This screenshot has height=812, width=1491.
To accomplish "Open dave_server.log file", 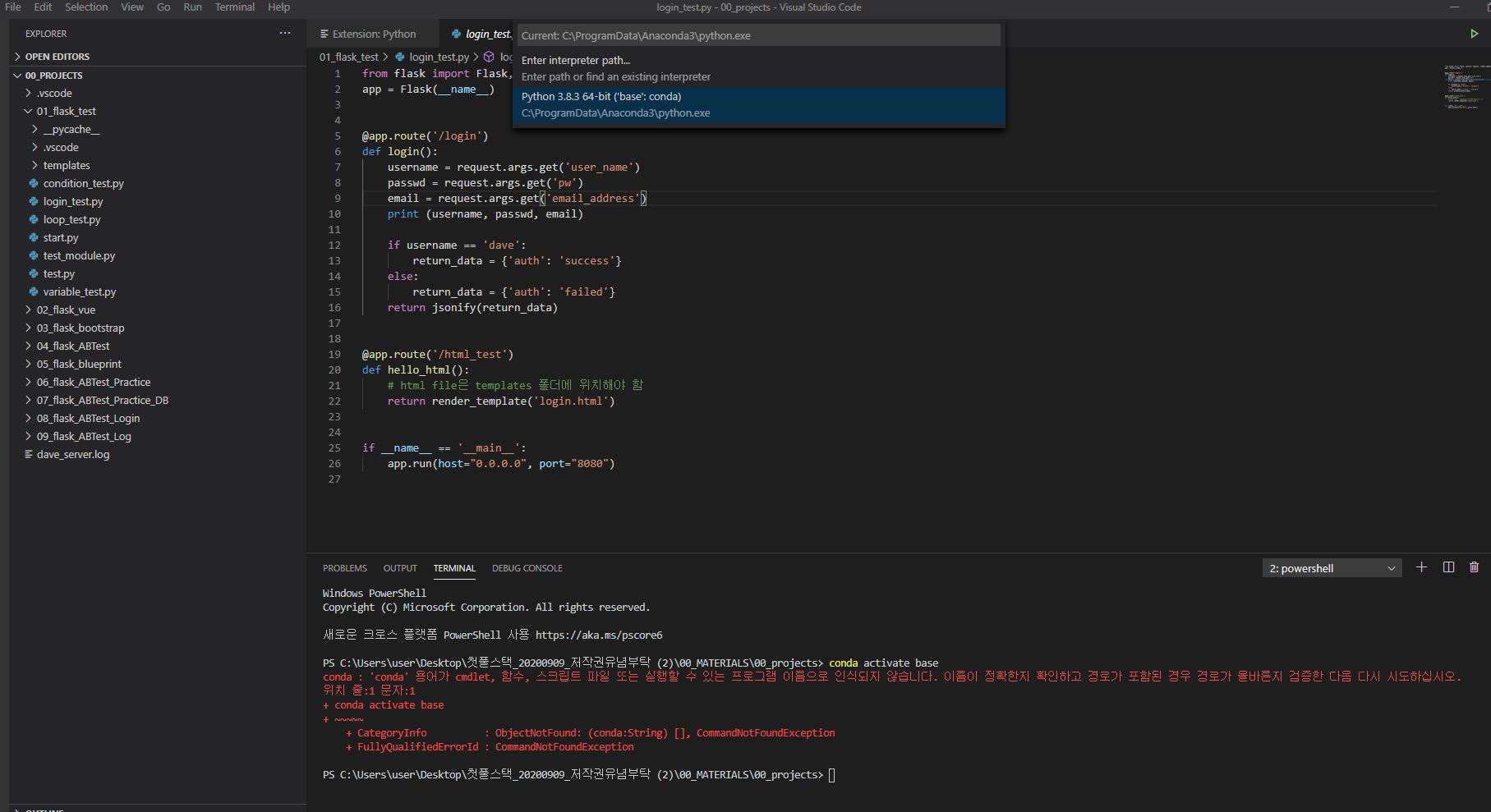I will 72,454.
